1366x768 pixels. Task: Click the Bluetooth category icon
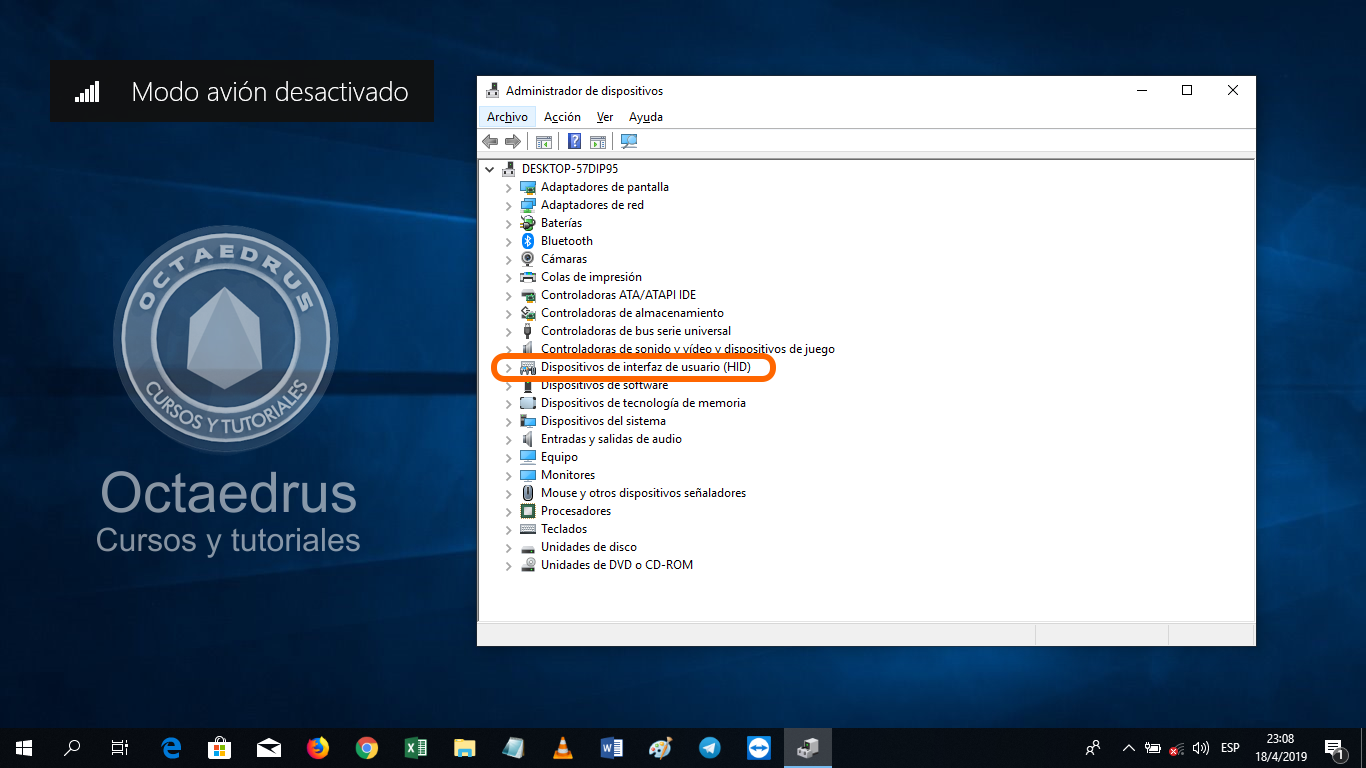tap(528, 241)
